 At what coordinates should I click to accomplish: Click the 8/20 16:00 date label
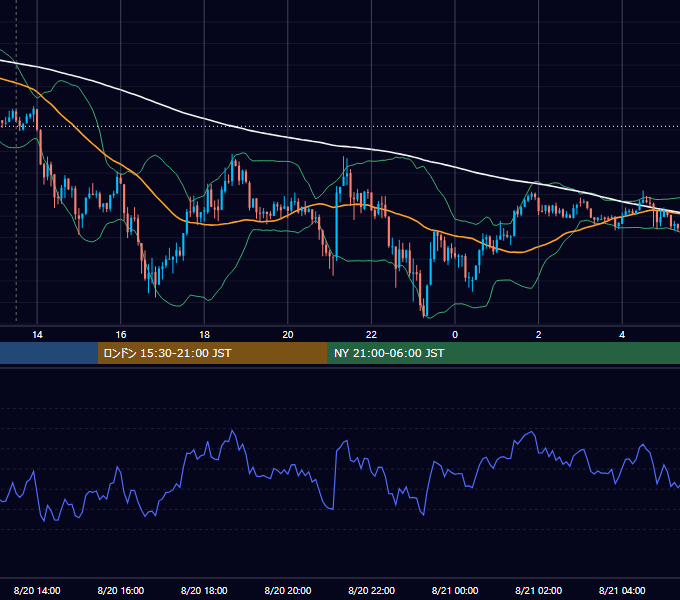coord(121,590)
